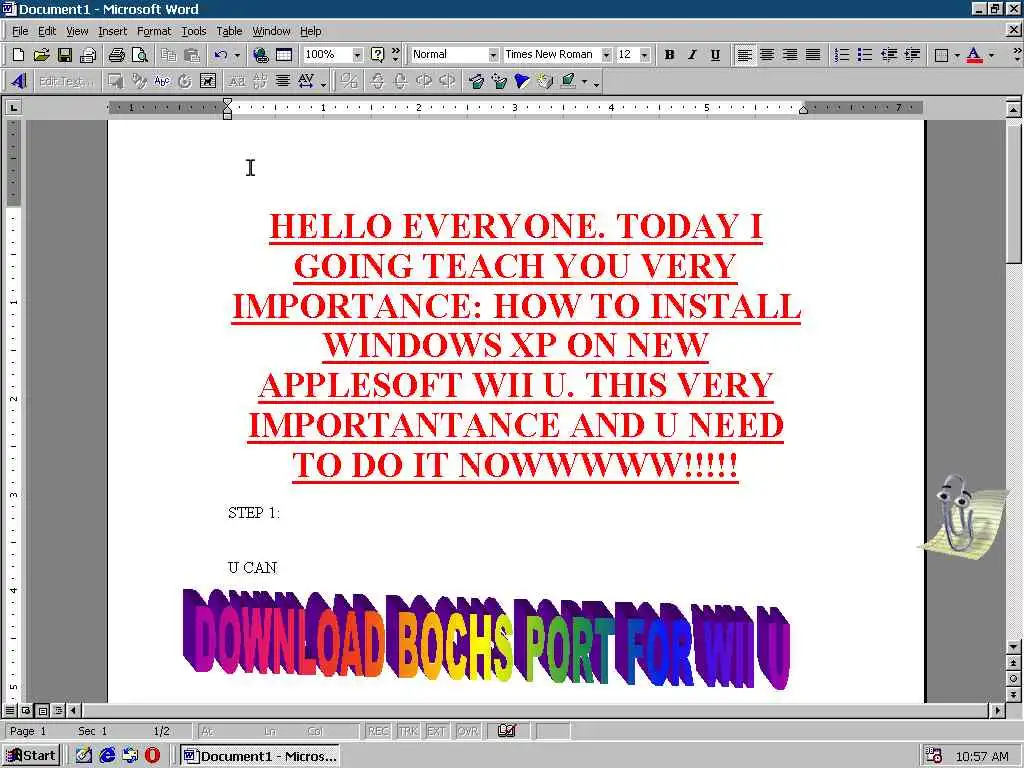This screenshot has width=1024, height=768.
Task: Launch Internet Explorer from Quick Launch
Action: [107, 756]
